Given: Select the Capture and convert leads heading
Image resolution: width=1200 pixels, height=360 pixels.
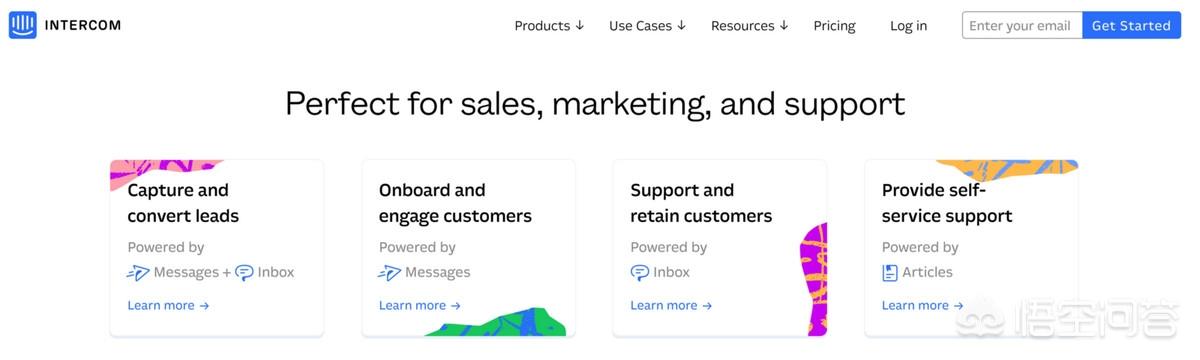Looking at the screenshot, I should click(x=183, y=203).
